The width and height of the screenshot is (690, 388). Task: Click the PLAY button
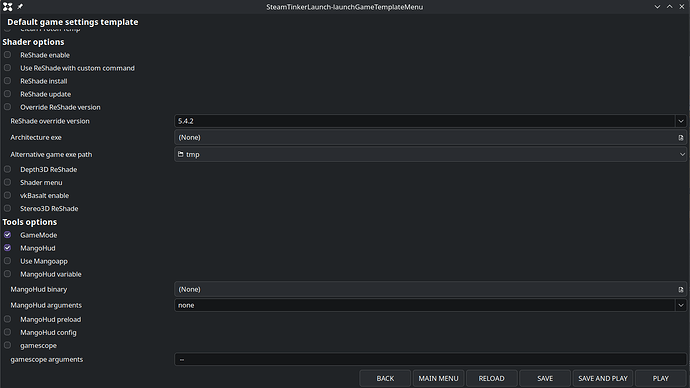(x=661, y=378)
